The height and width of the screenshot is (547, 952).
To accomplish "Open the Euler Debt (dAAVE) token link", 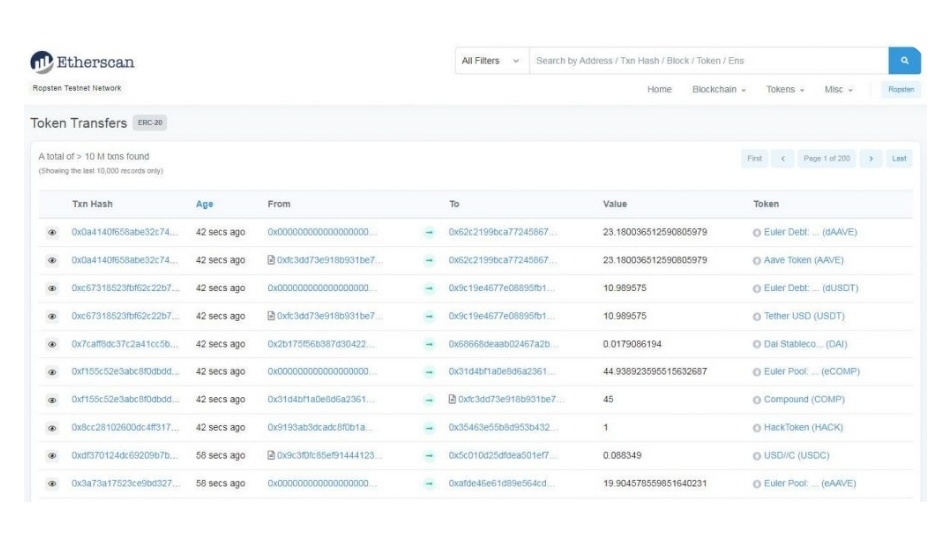I will pyautogui.click(x=810, y=232).
